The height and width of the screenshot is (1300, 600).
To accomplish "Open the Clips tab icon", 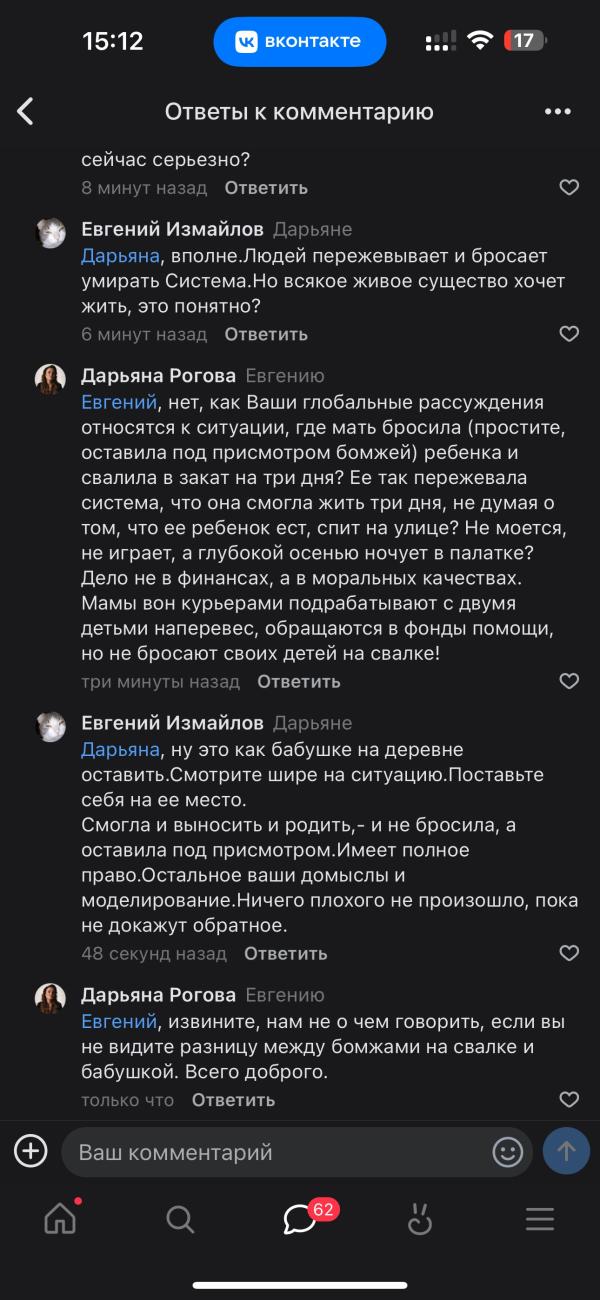I will tap(420, 1218).
